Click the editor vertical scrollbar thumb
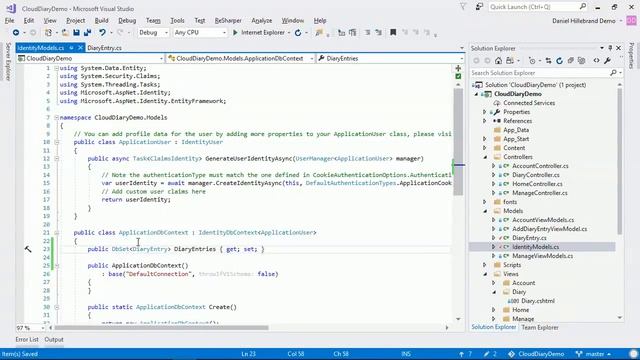Viewport: 640px width, 360px height. pos(458,141)
